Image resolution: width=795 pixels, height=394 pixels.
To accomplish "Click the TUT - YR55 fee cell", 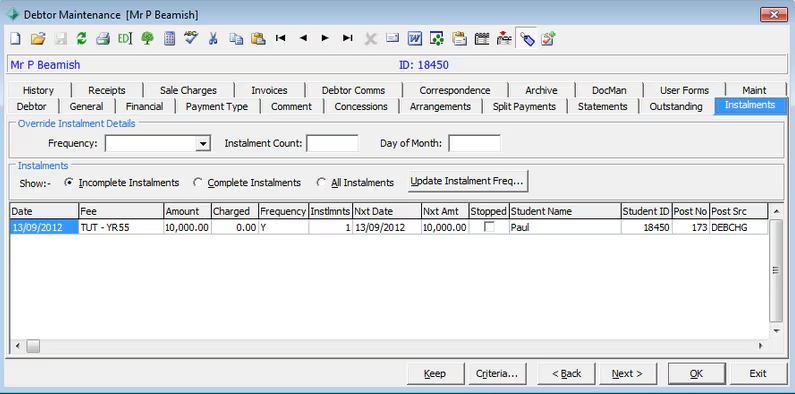I will pos(121,227).
